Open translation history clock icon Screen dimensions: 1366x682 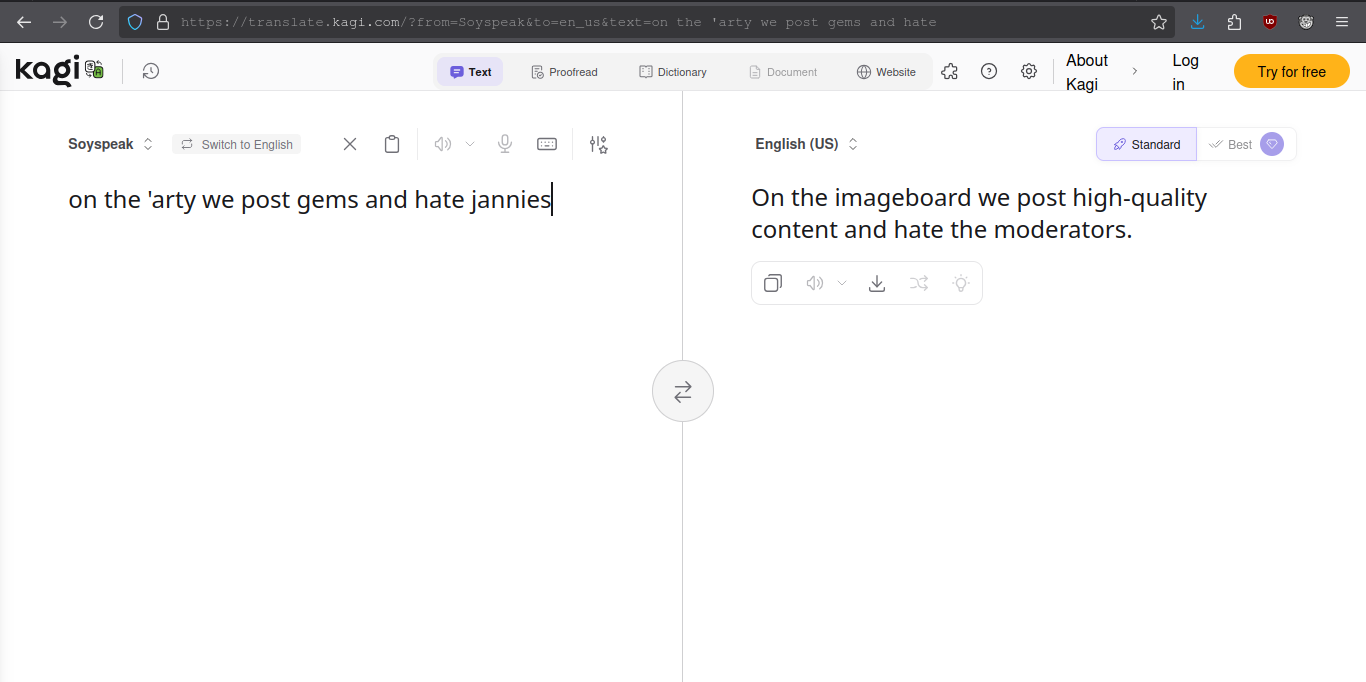(x=150, y=71)
